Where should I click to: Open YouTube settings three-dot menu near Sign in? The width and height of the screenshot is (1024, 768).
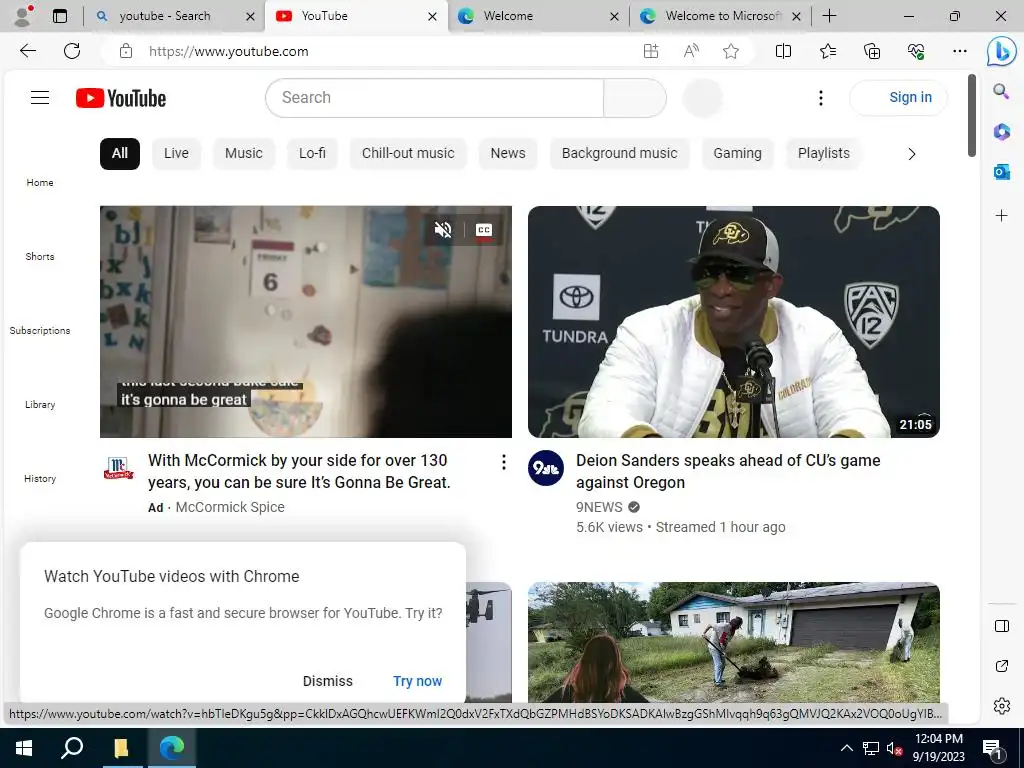pyautogui.click(x=821, y=98)
